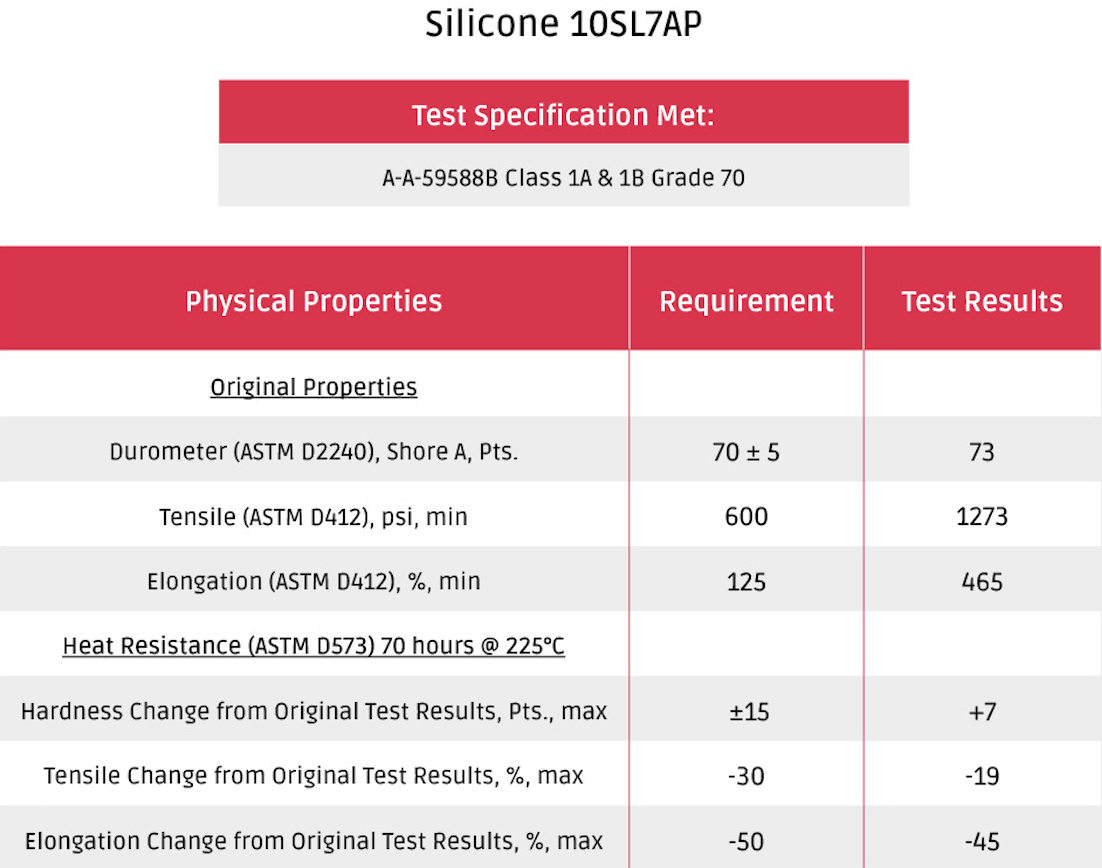The image size is (1102, 868).
Task: Select the Elongation (ASTM D412) % row label
Action: [313, 581]
